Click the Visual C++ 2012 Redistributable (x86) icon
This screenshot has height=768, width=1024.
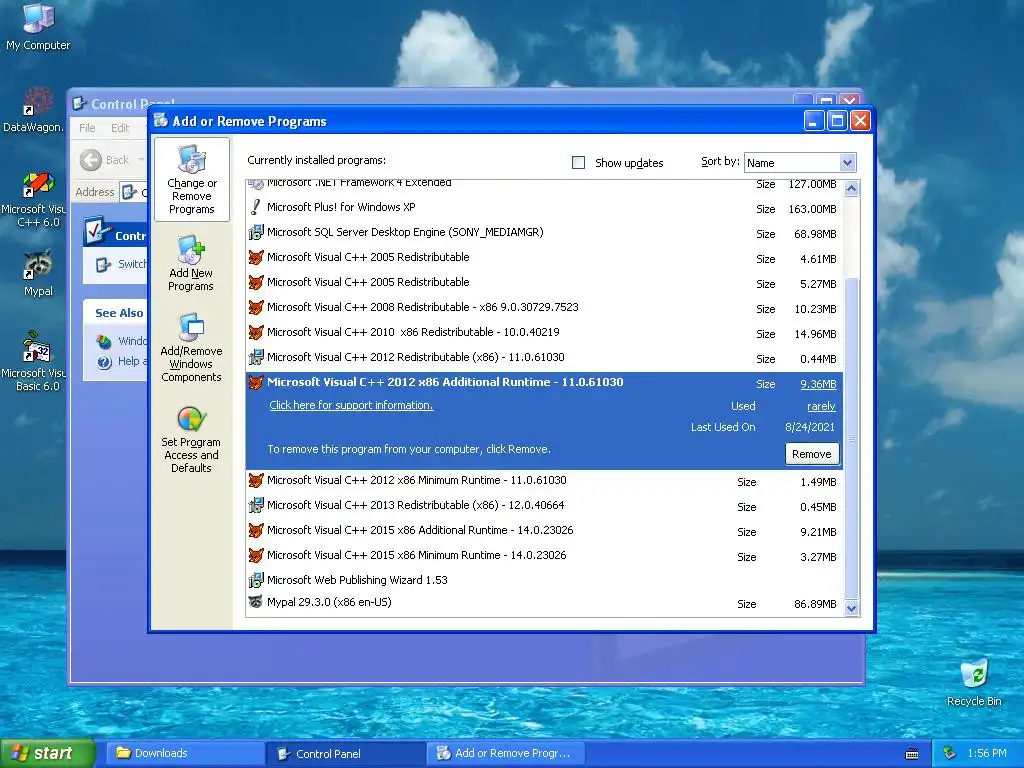[256, 357]
